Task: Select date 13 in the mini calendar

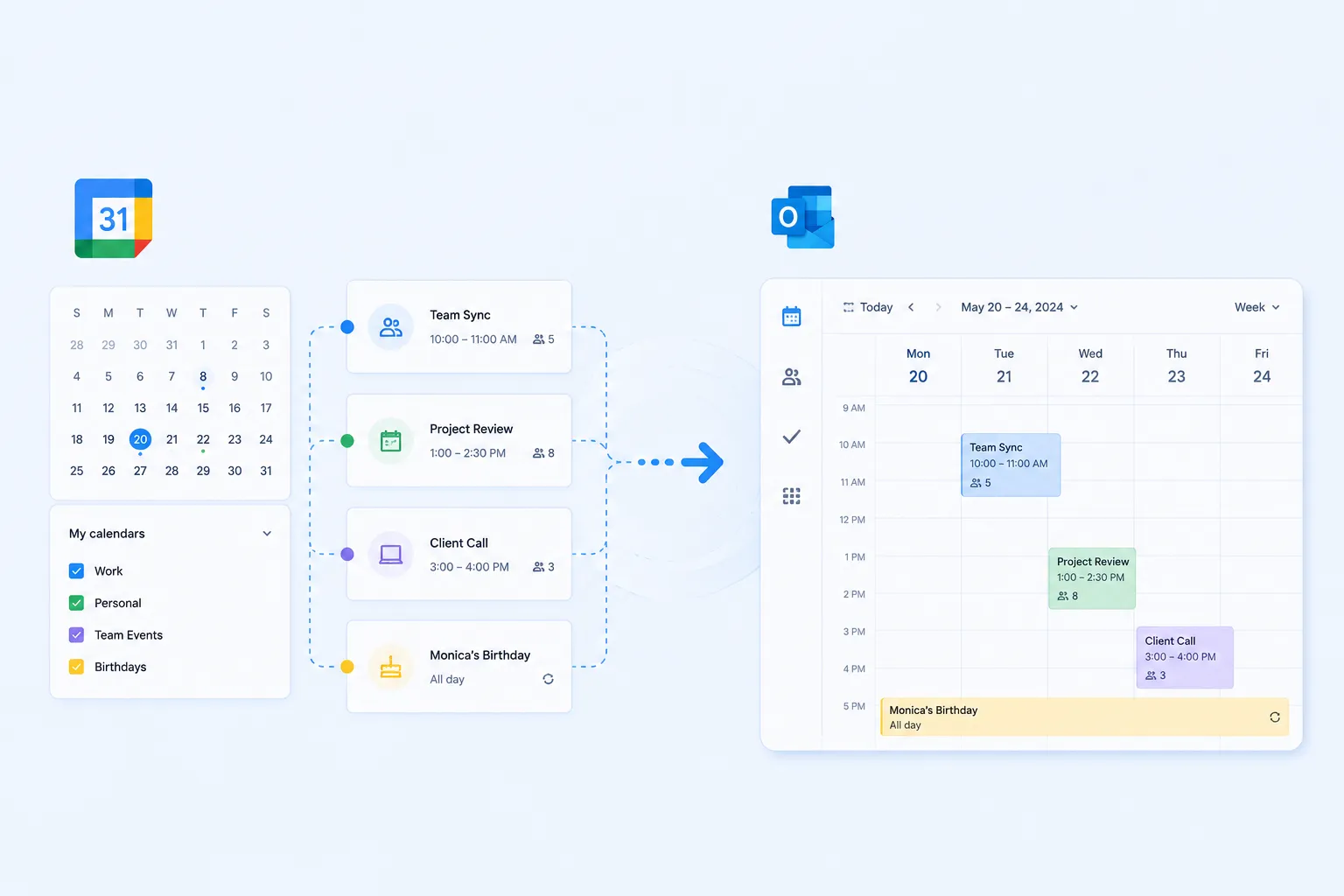Action: click(x=140, y=408)
